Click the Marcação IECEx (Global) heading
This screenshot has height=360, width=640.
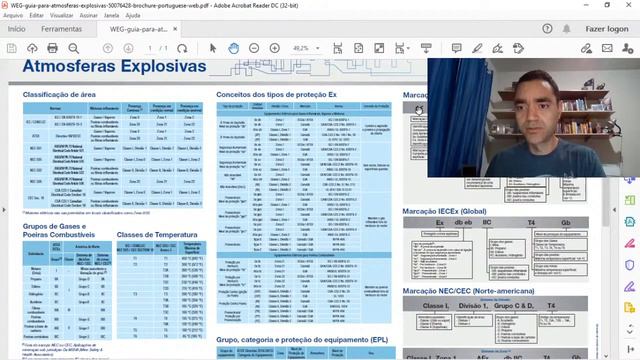coord(444,211)
